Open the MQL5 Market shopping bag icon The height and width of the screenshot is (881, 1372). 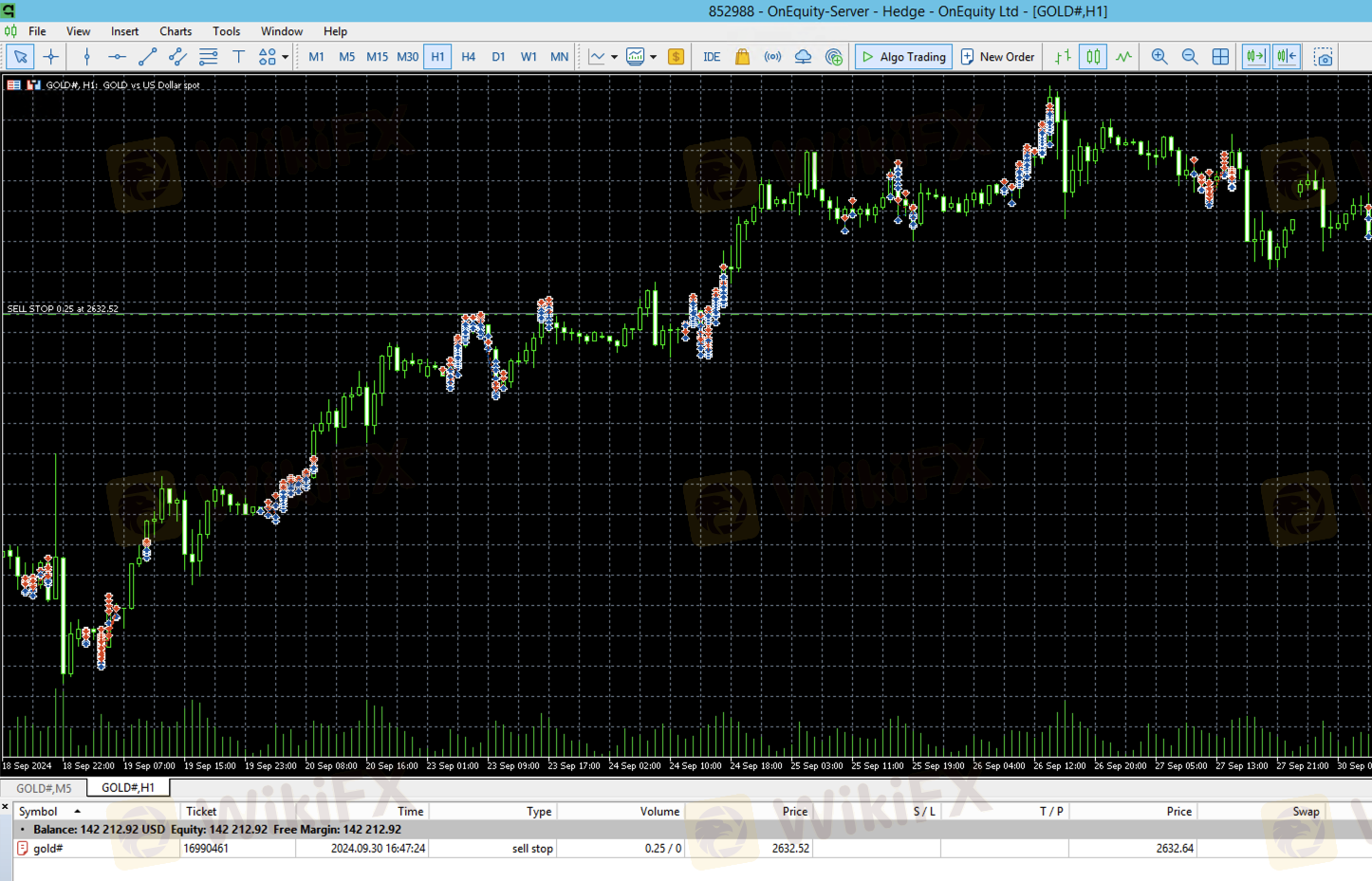[742, 57]
